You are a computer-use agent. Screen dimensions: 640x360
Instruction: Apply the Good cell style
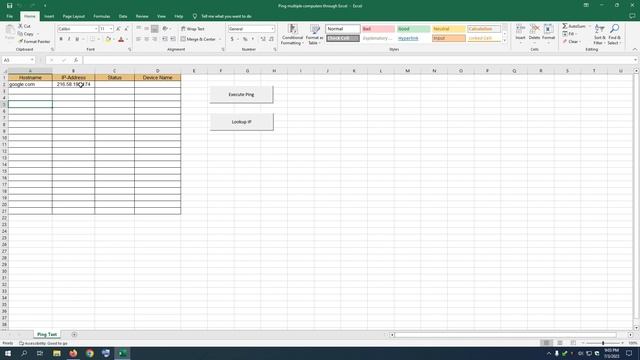point(413,29)
